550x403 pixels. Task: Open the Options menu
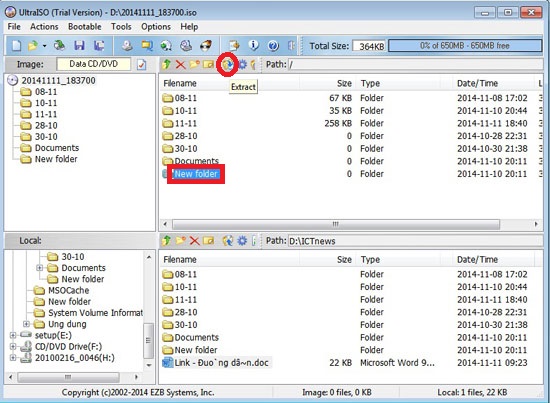(156, 27)
